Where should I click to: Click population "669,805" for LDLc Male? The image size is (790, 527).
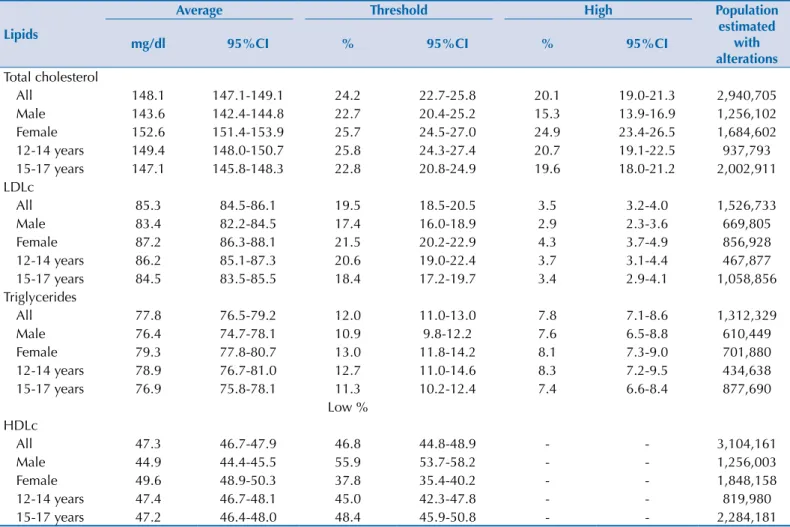click(747, 224)
